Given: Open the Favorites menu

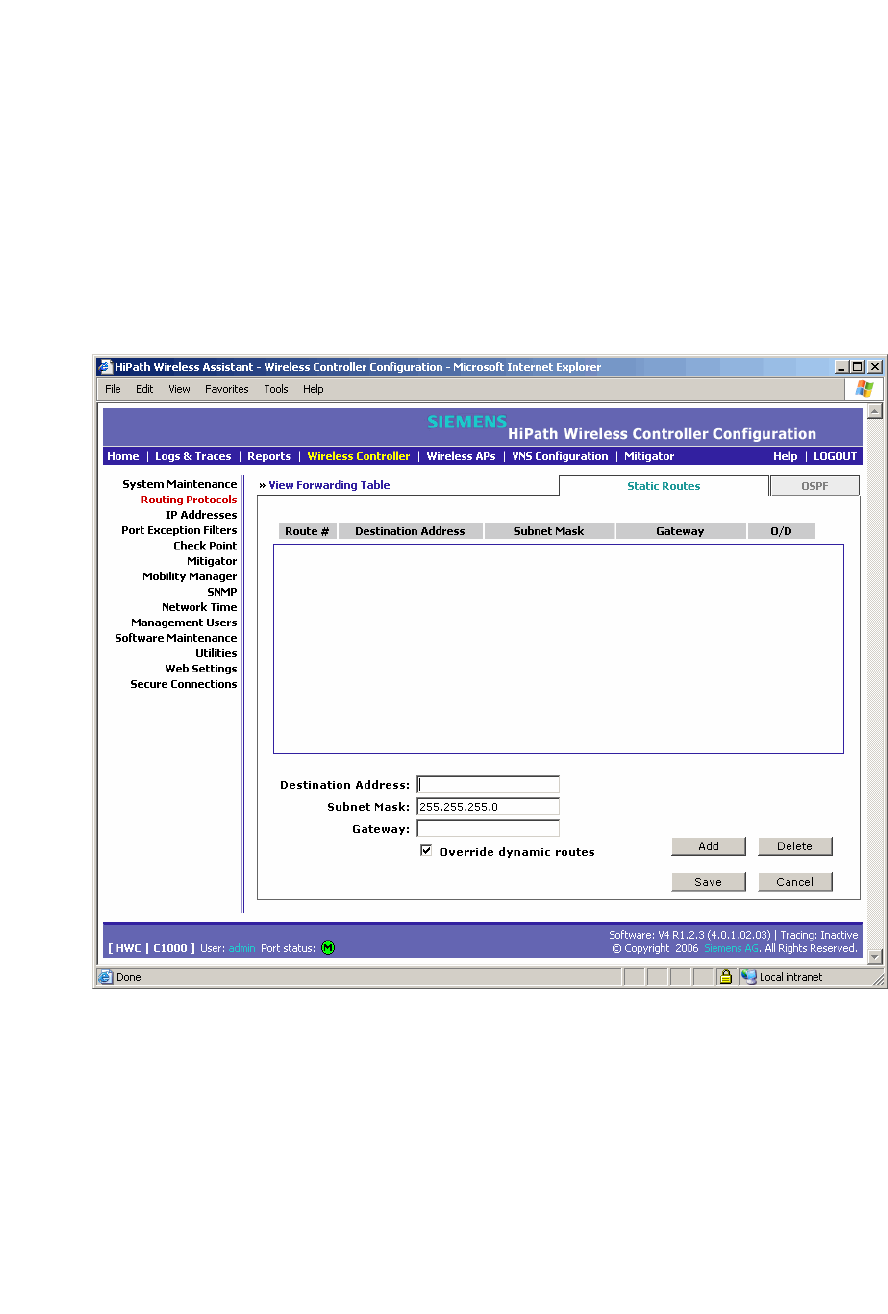Looking at the screenshot, I should 227,389.
